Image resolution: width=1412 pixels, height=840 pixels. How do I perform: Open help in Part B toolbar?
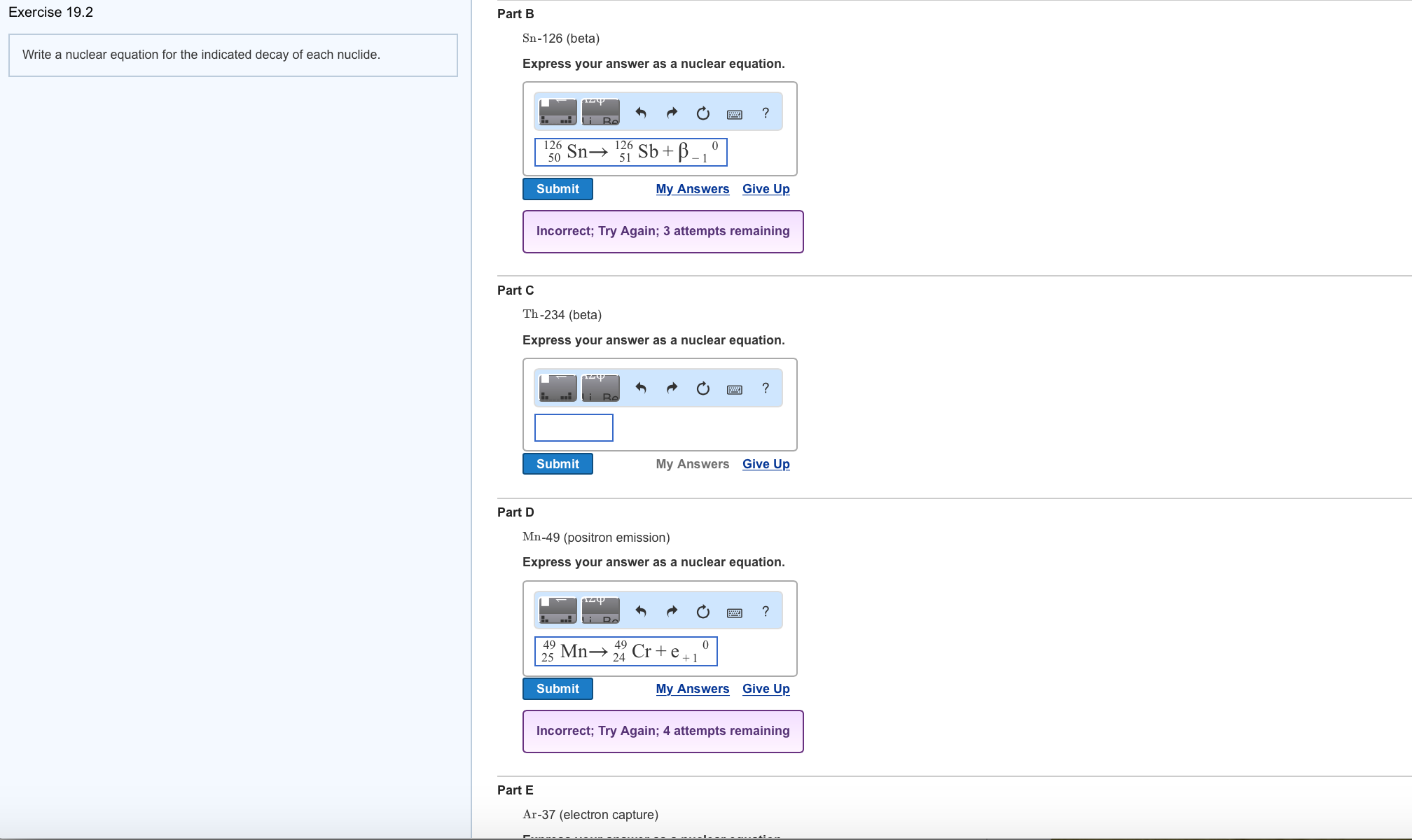coord(766,113)
